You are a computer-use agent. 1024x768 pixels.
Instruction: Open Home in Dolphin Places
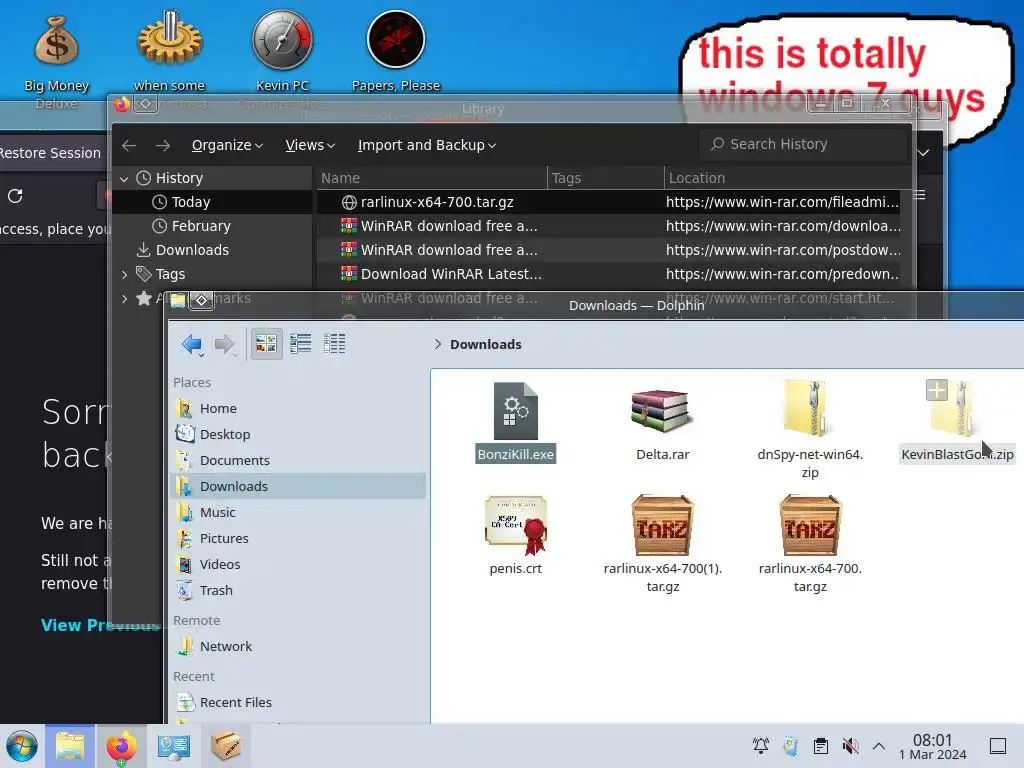pos(298,408)
